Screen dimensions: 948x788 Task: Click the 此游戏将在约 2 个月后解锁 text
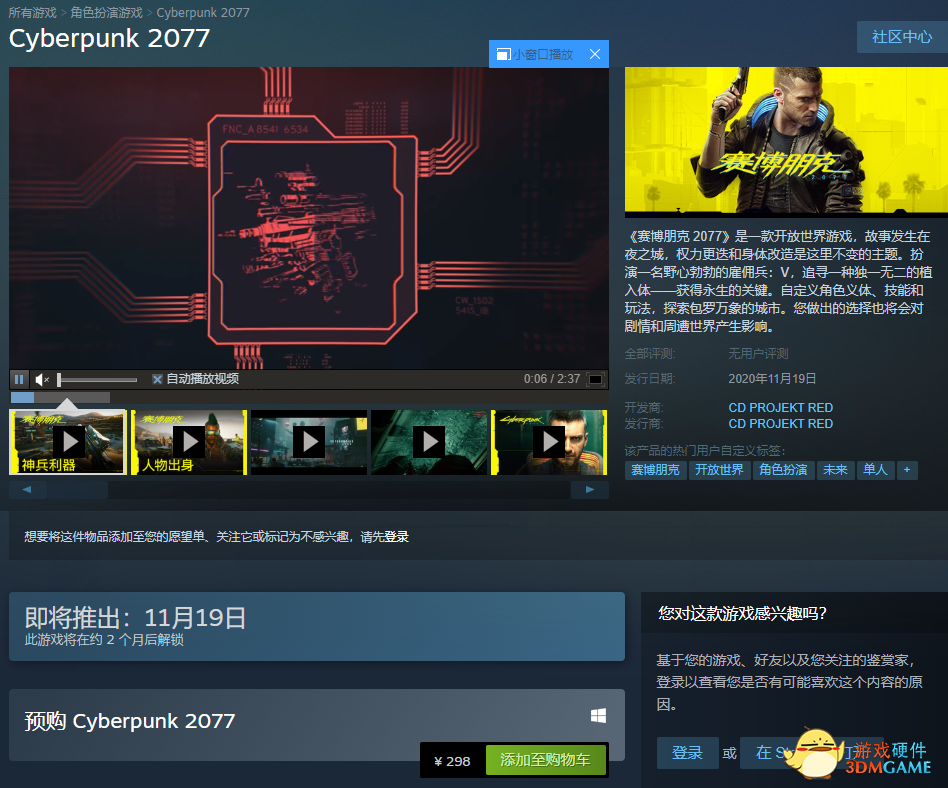[x=104, y=640]
